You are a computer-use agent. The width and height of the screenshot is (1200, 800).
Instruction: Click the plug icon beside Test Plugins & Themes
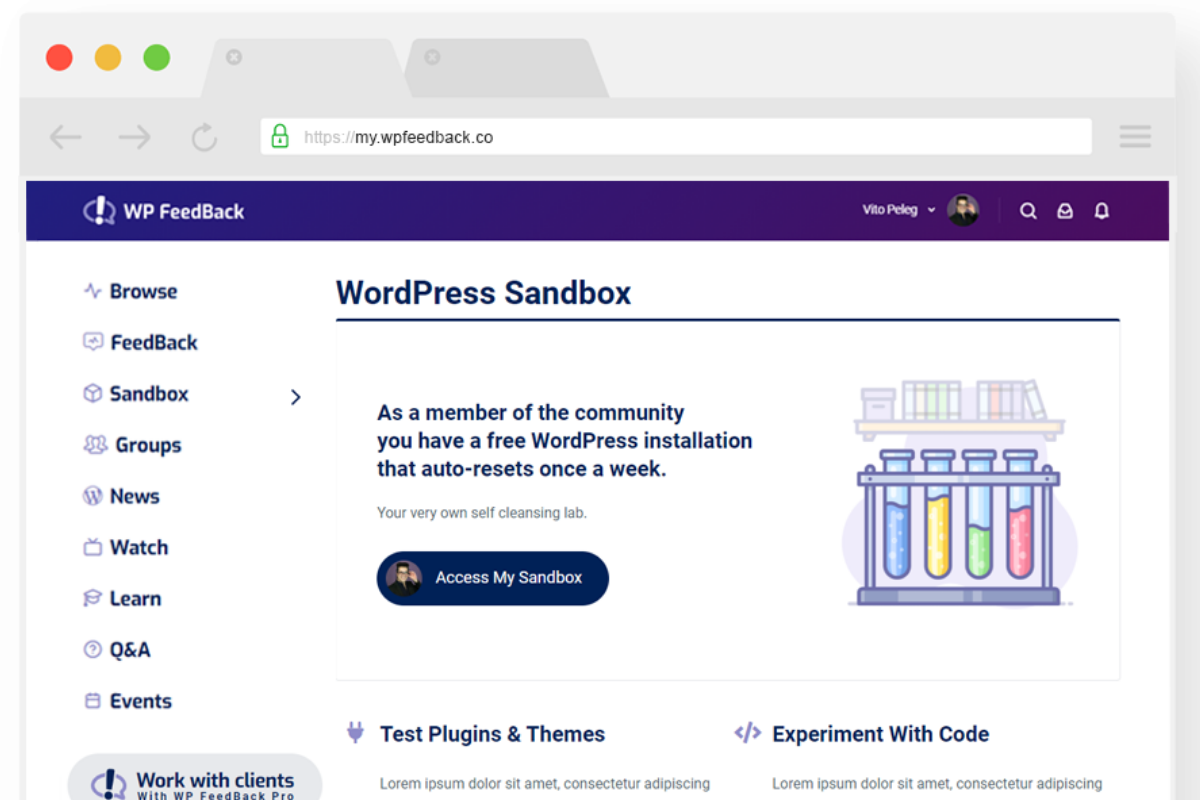coord(355,733)
